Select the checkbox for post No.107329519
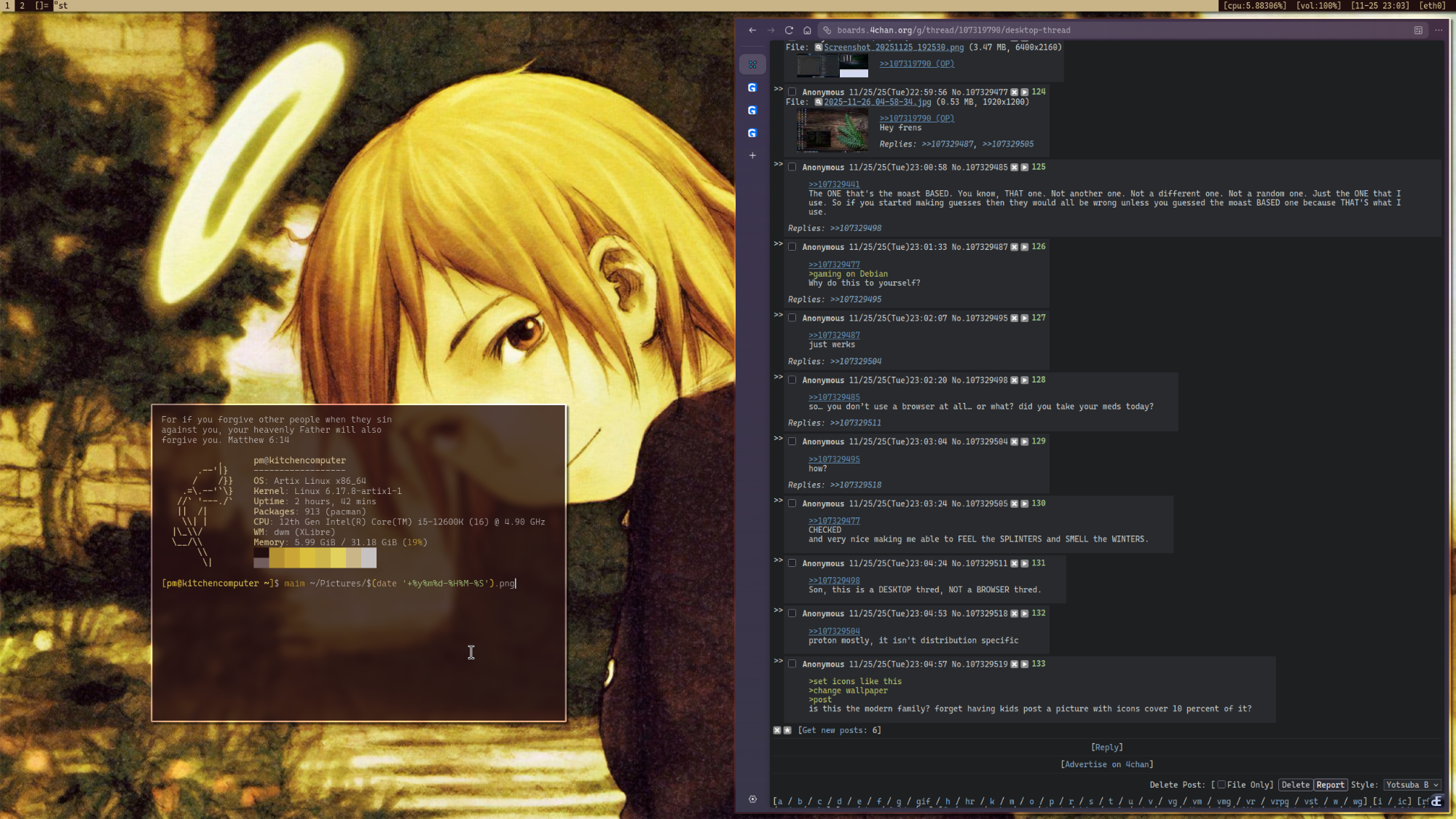Screen dimensions: 1456x819 click(792, 664)
